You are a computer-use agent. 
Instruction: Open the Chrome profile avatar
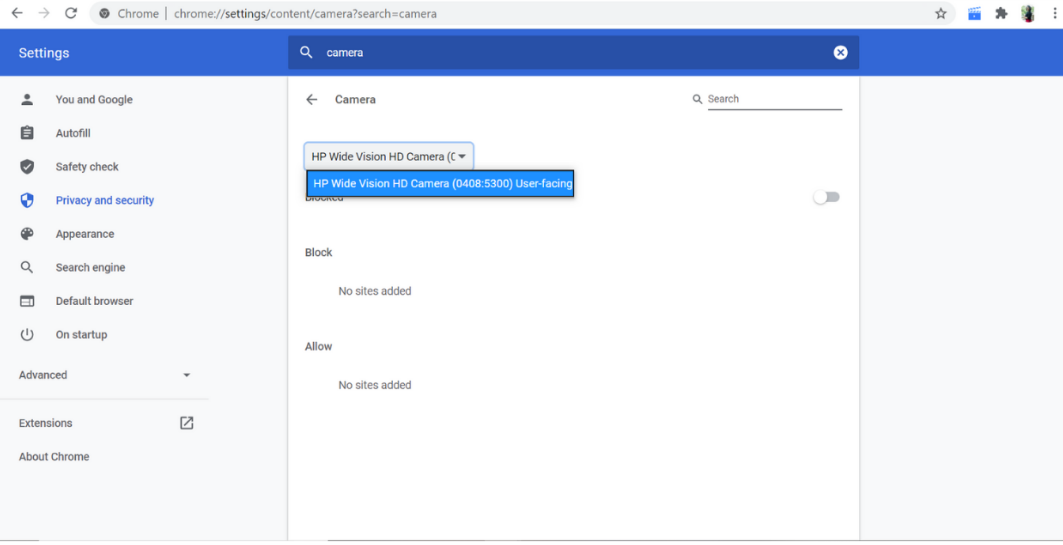click(1028, 14)
